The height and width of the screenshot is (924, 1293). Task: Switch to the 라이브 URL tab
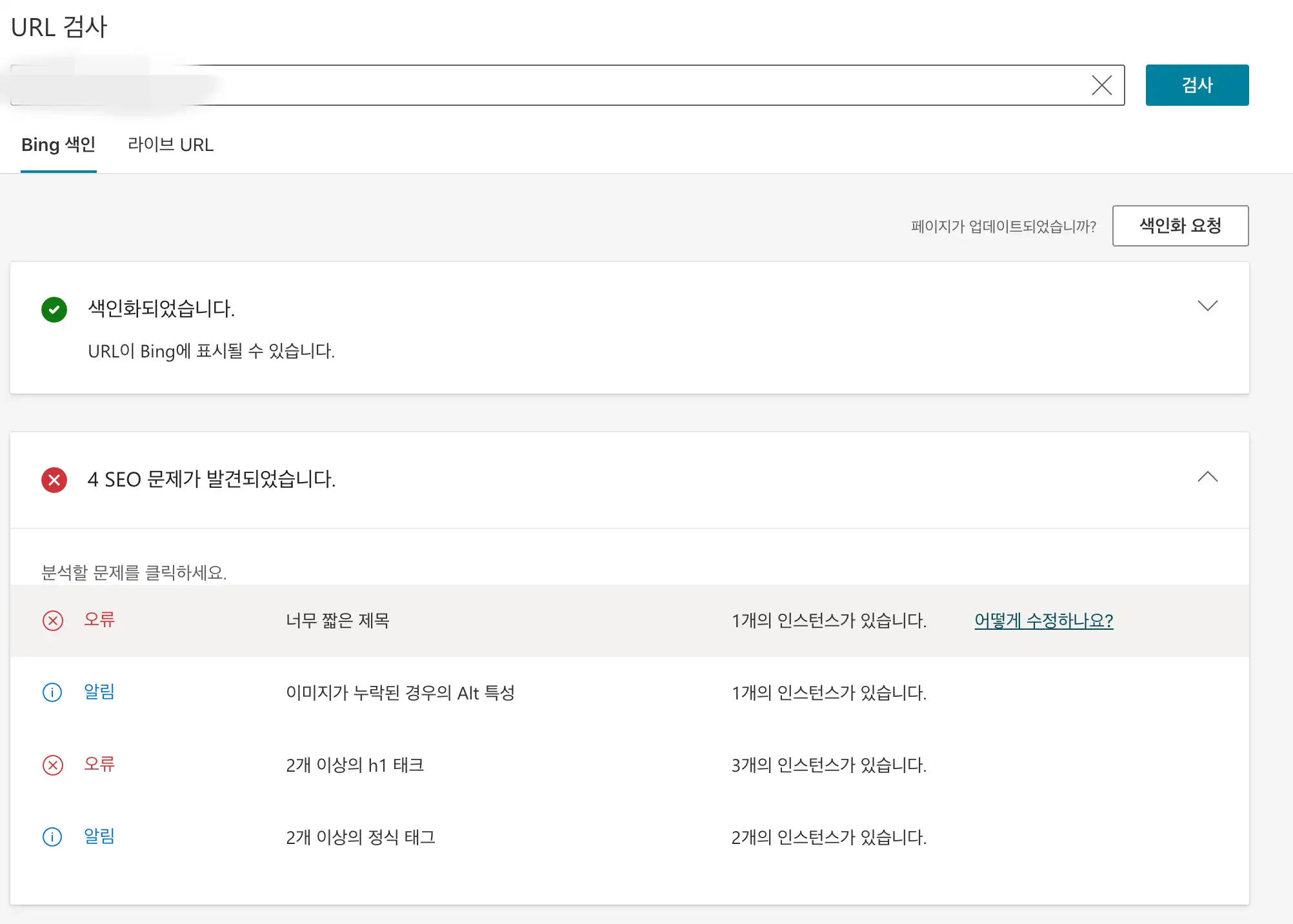coord(171,145)
